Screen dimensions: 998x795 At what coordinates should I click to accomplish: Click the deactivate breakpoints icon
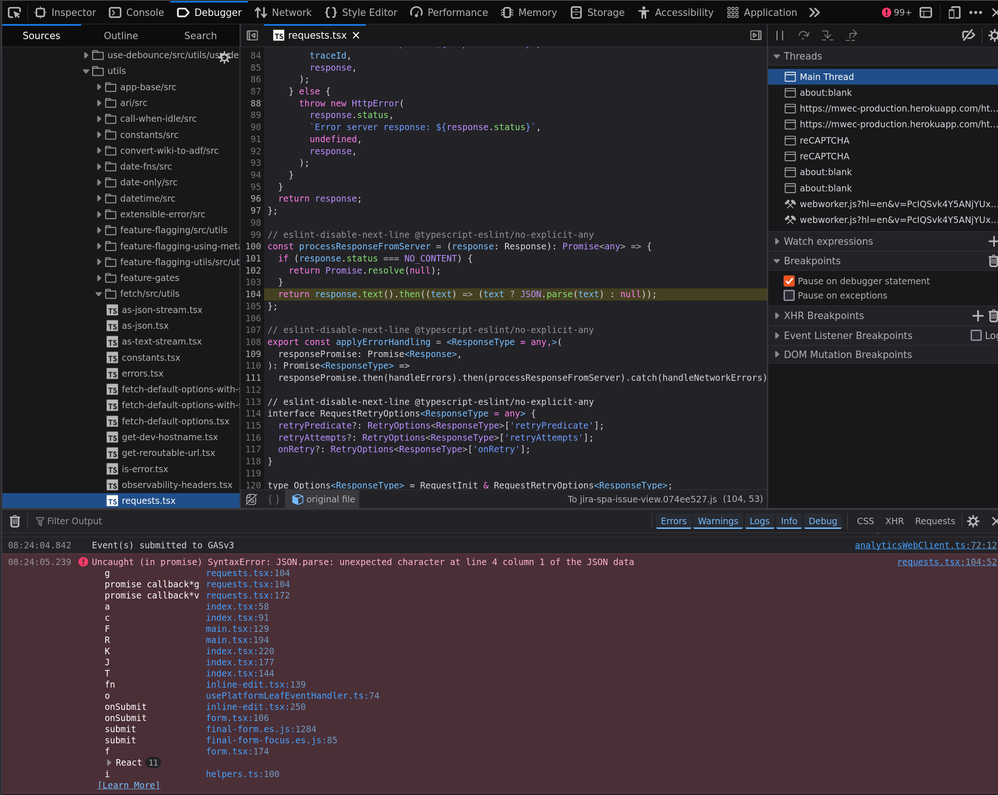(x=967, y=35)
